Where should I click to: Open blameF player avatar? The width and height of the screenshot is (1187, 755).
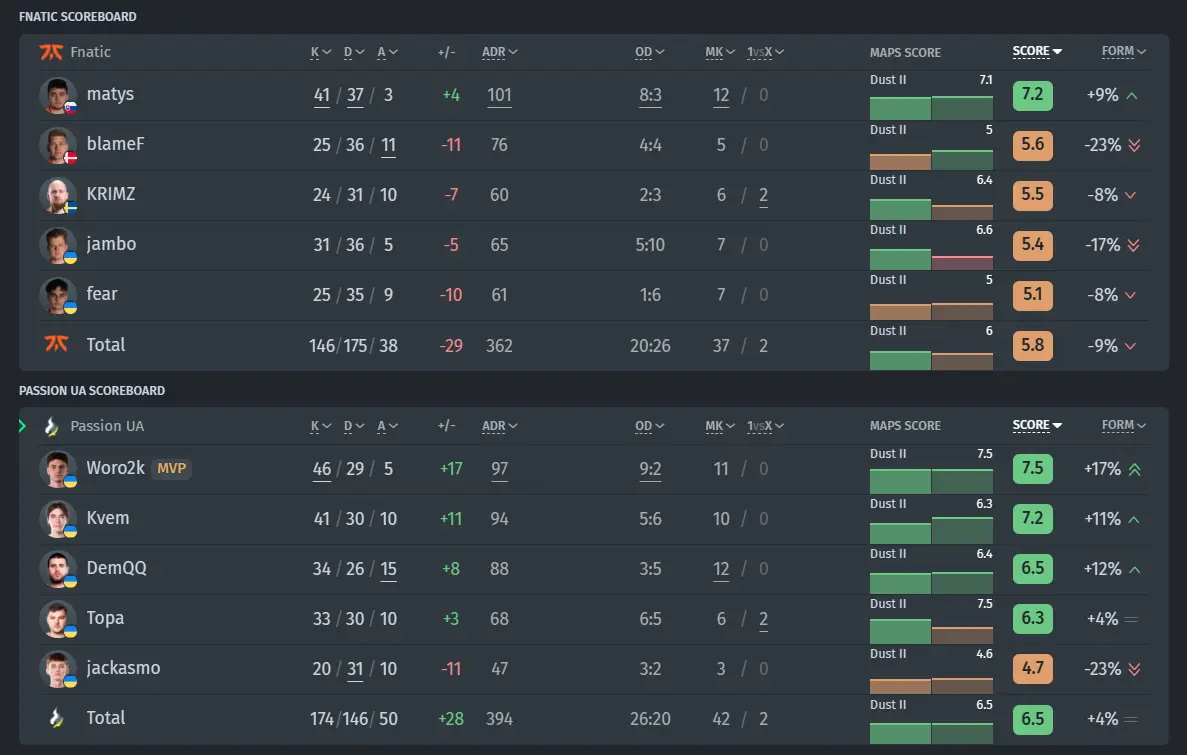point(58,145)
